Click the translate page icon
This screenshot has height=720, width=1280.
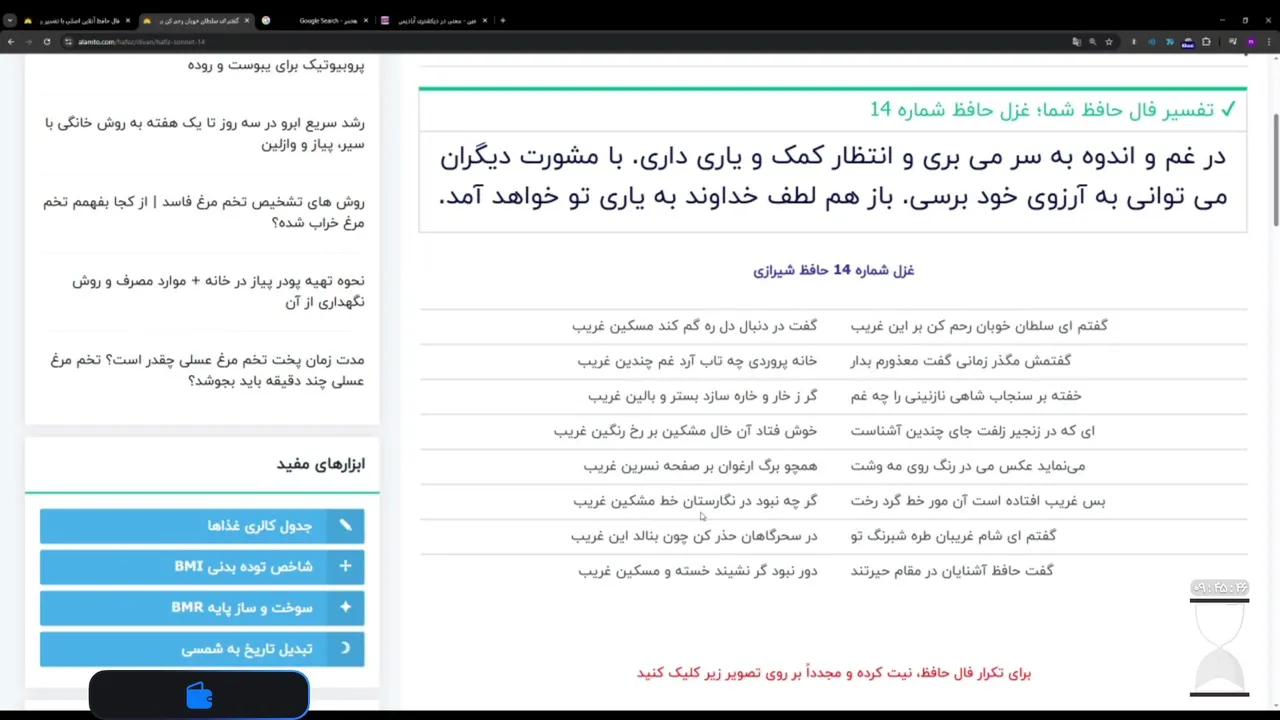[x=1076, y=42]
